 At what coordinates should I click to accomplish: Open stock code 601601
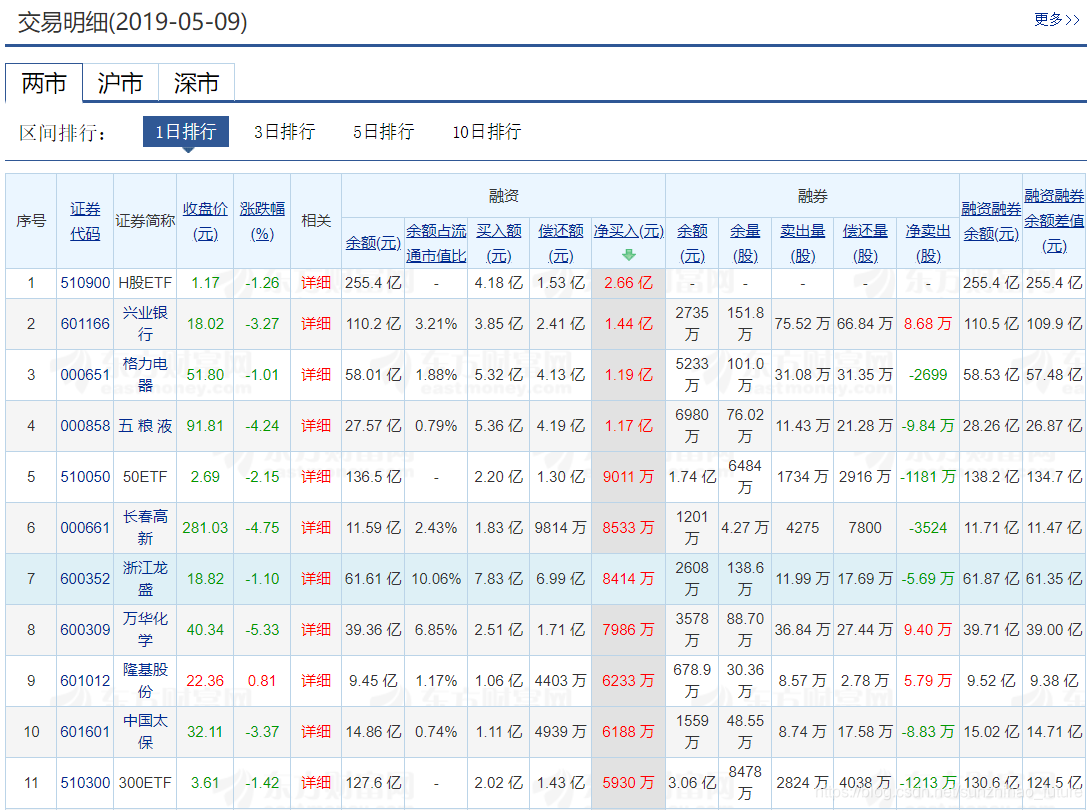(85, 732)
